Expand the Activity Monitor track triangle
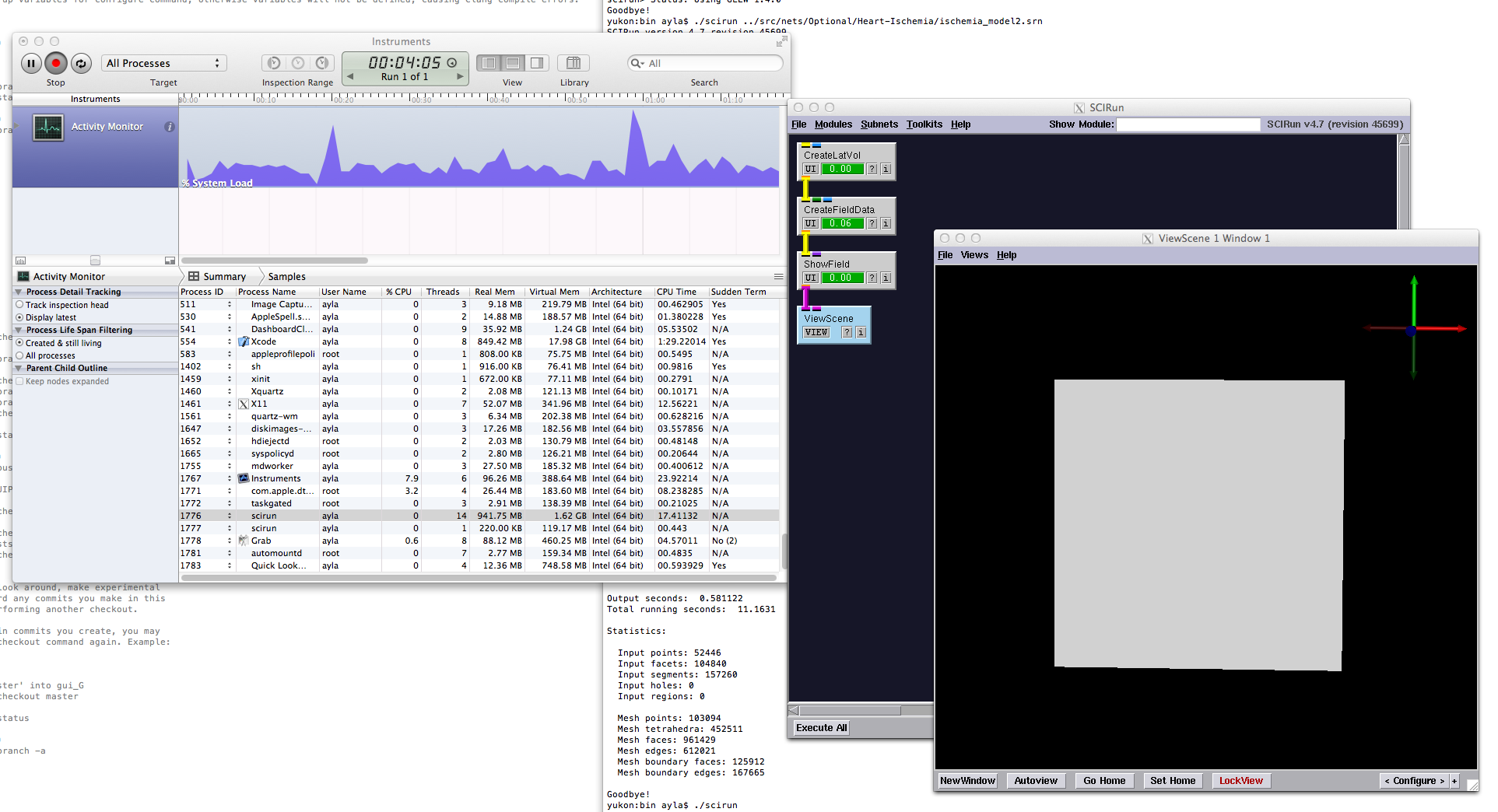The image size is (1498, 812). point(16,127)
